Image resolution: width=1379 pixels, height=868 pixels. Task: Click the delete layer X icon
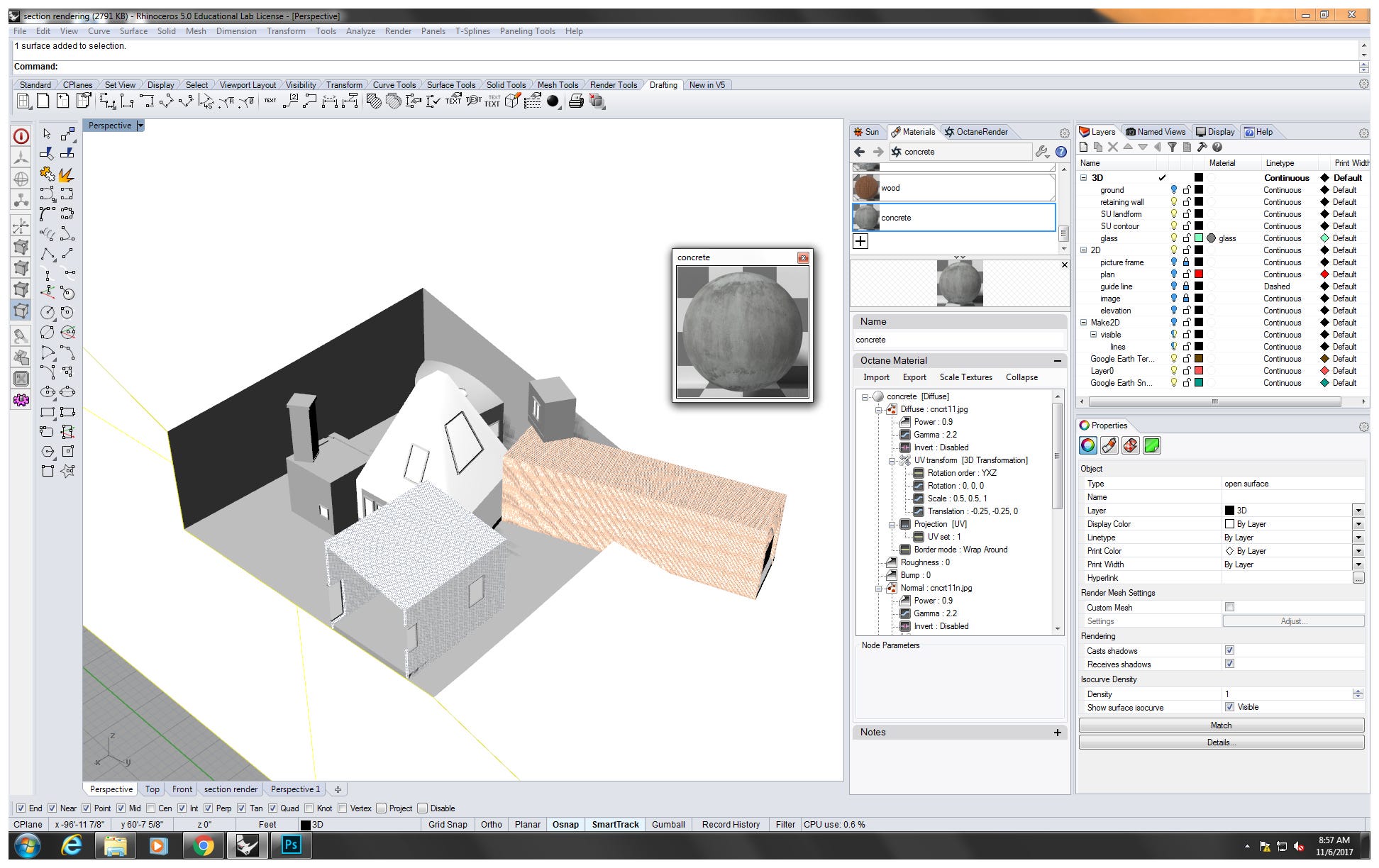pos(1113,147)
